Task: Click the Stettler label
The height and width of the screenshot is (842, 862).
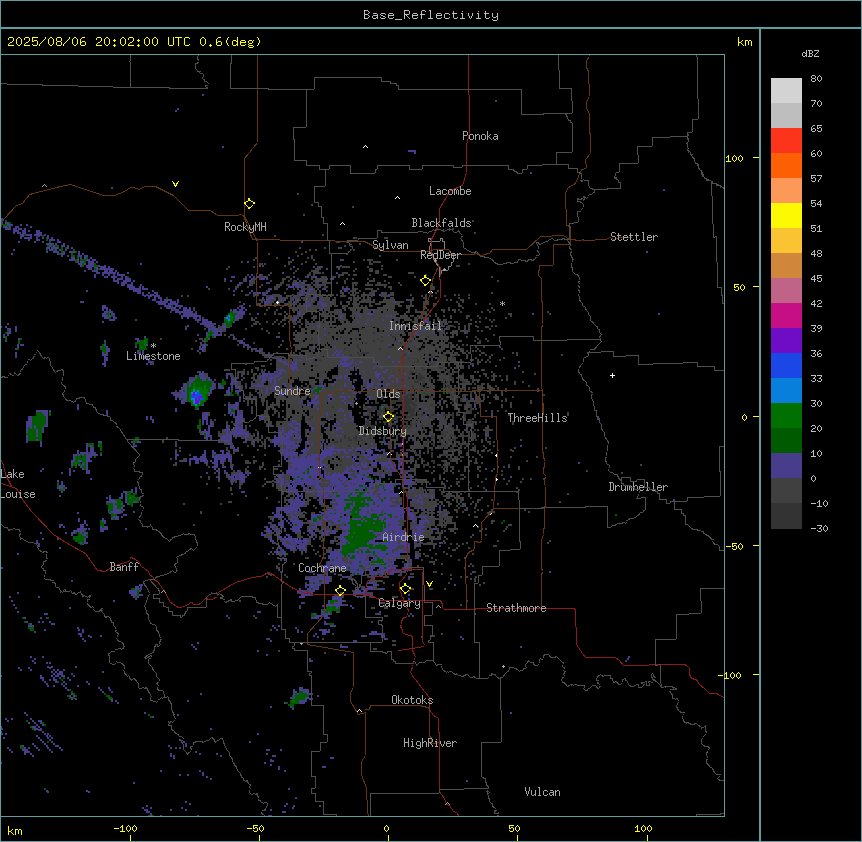Action: (x=634, y=237)
